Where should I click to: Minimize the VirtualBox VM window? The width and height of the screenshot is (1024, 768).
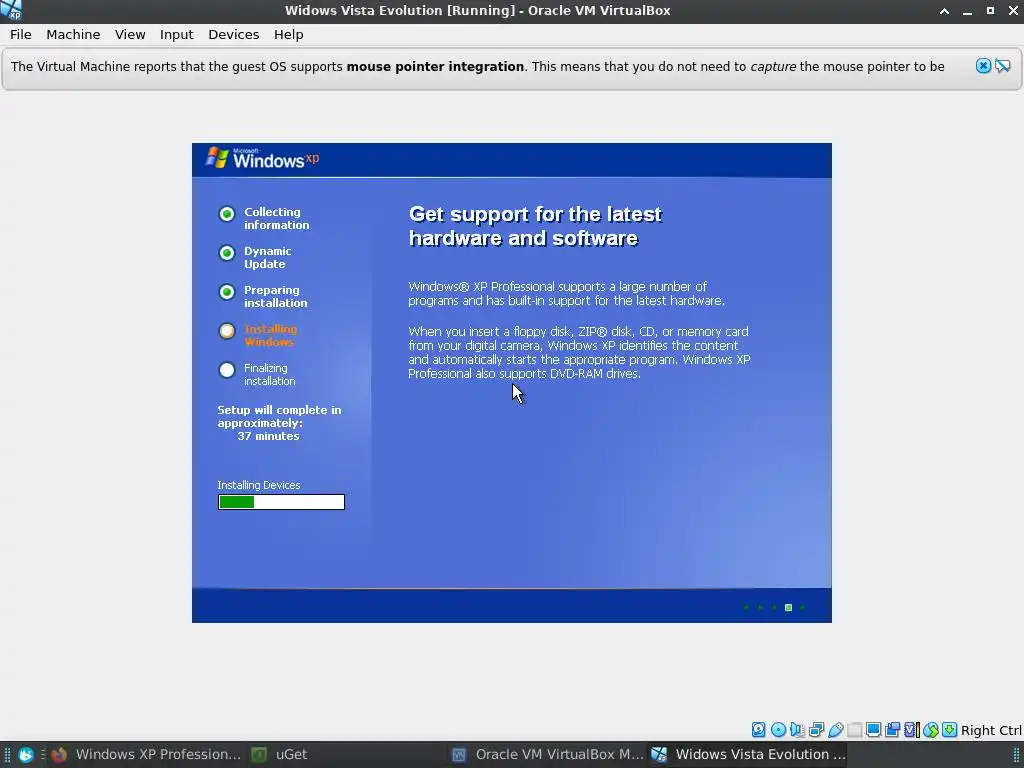967,11
